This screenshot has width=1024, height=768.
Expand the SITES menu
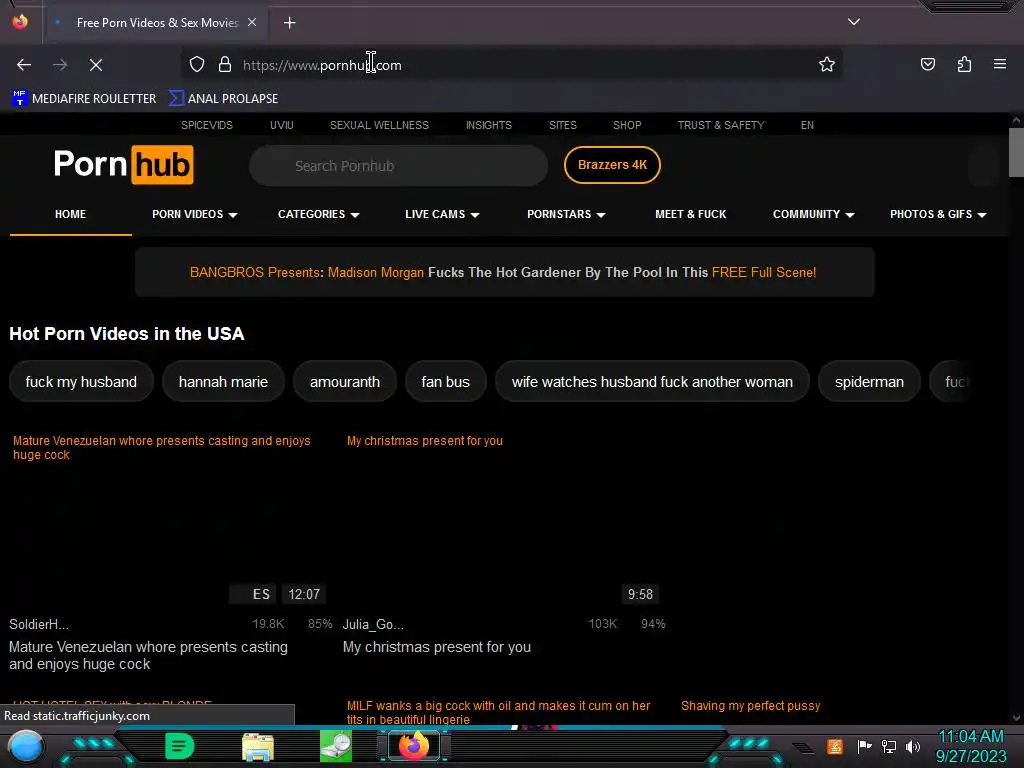click(x=563, y=125)
